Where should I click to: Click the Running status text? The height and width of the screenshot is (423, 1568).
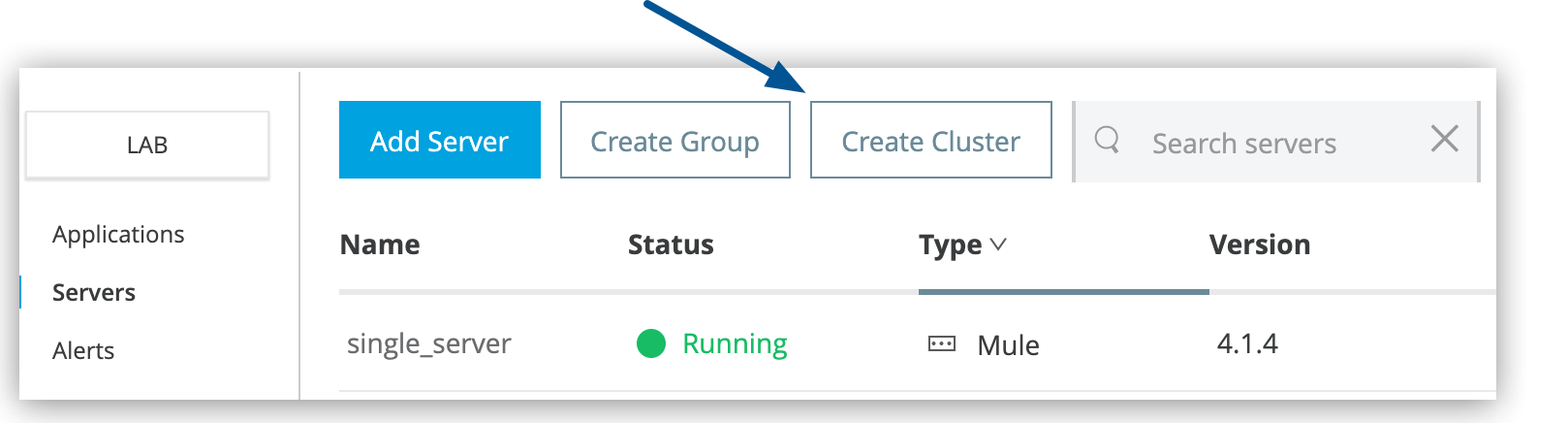[x=735, y=343]
